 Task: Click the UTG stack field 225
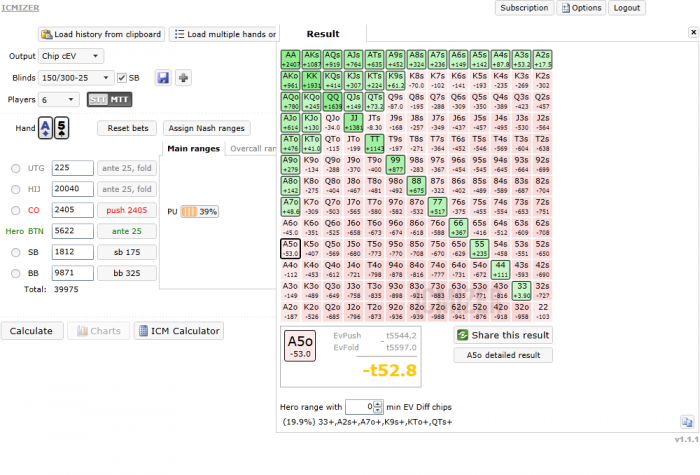click(x=72, y=168)
